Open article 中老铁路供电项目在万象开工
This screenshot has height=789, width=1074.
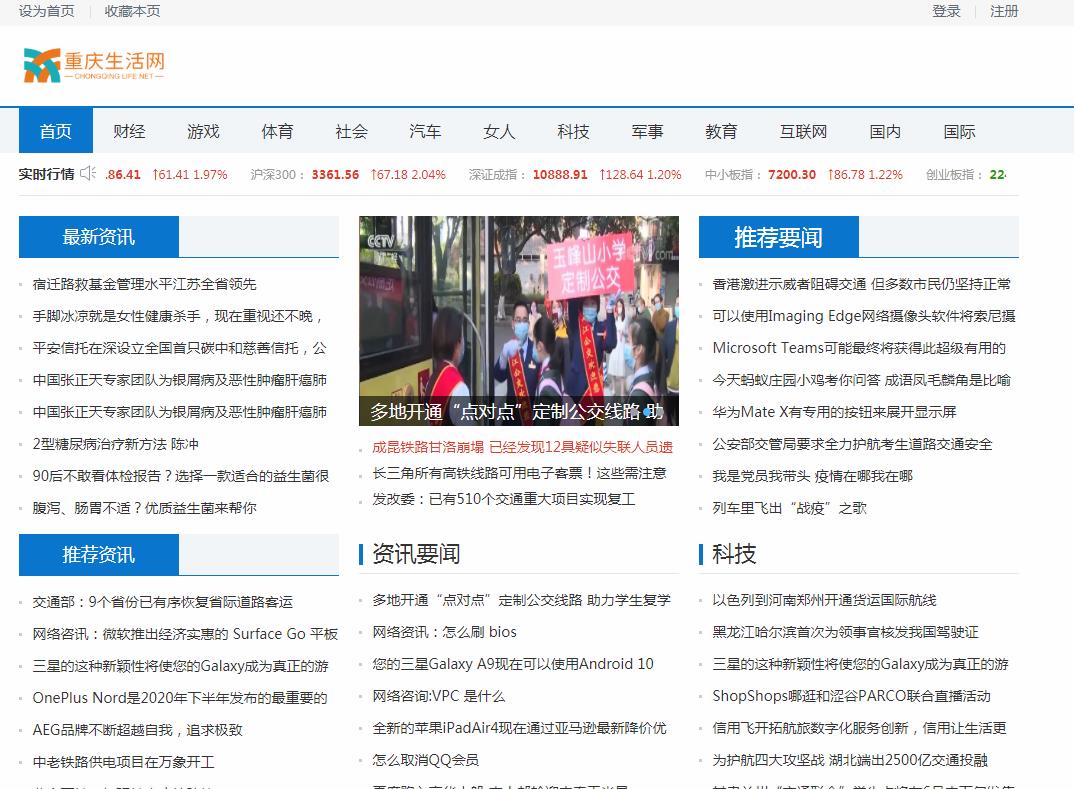123,762
